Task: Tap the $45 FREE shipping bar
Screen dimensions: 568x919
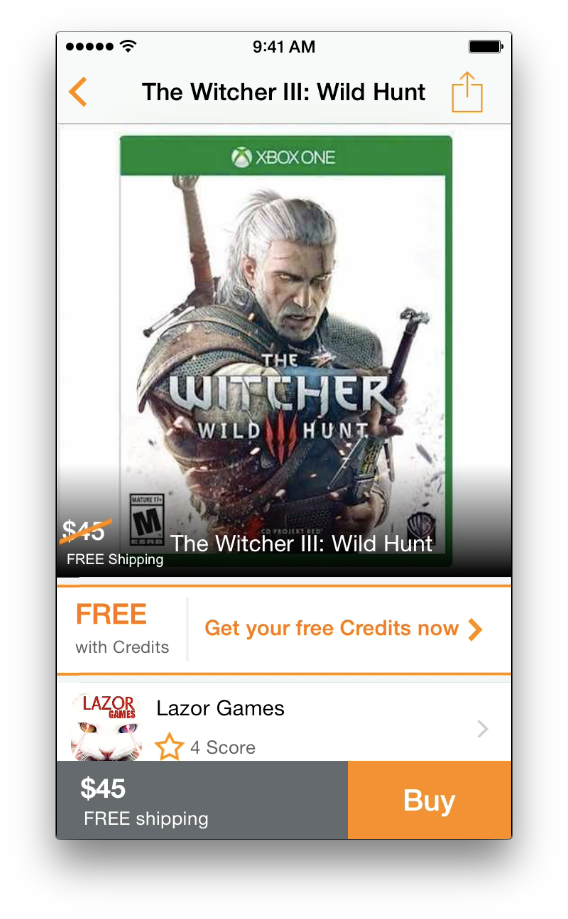Action: [x=202, y=800]
